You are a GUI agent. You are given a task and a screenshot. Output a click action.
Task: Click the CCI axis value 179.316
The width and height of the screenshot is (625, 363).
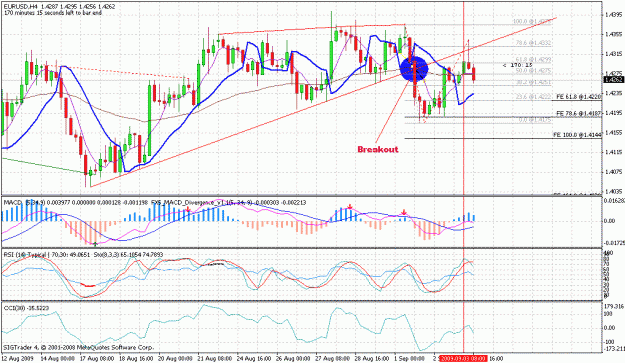pyautogui.click(x=614, y=306)
